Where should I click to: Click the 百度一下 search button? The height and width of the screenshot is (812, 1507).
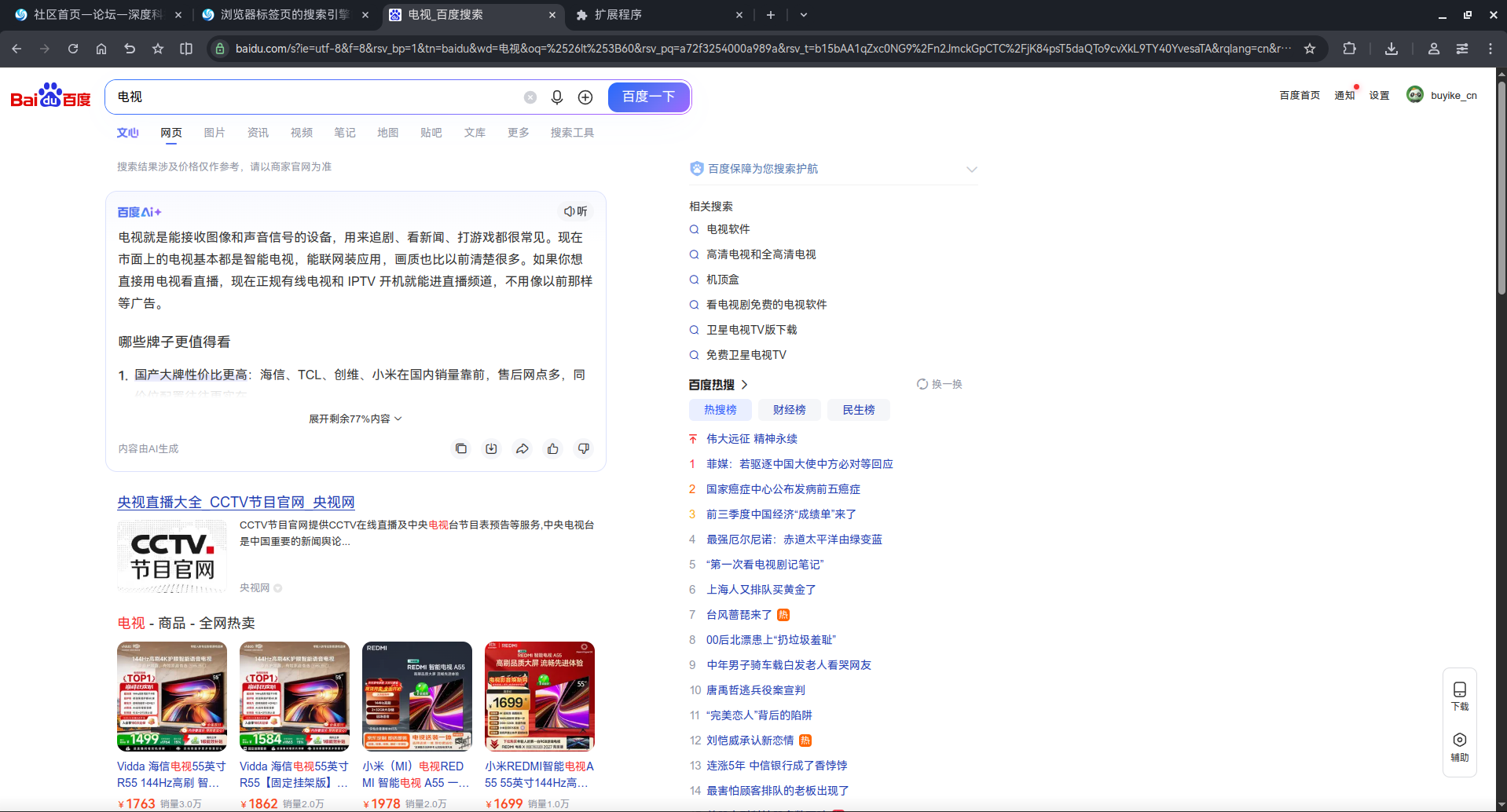649,97
